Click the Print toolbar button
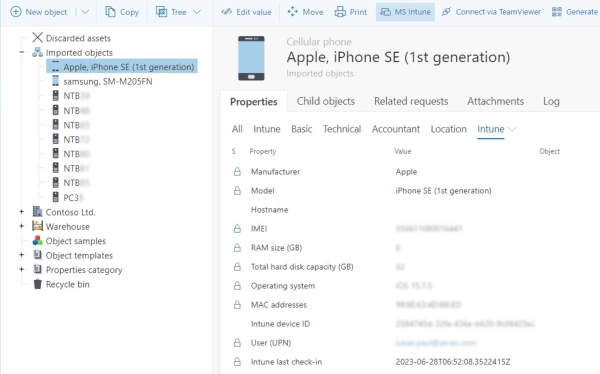Image resolution: width=600 pixels, height=374 pixels. coord(351,12)
